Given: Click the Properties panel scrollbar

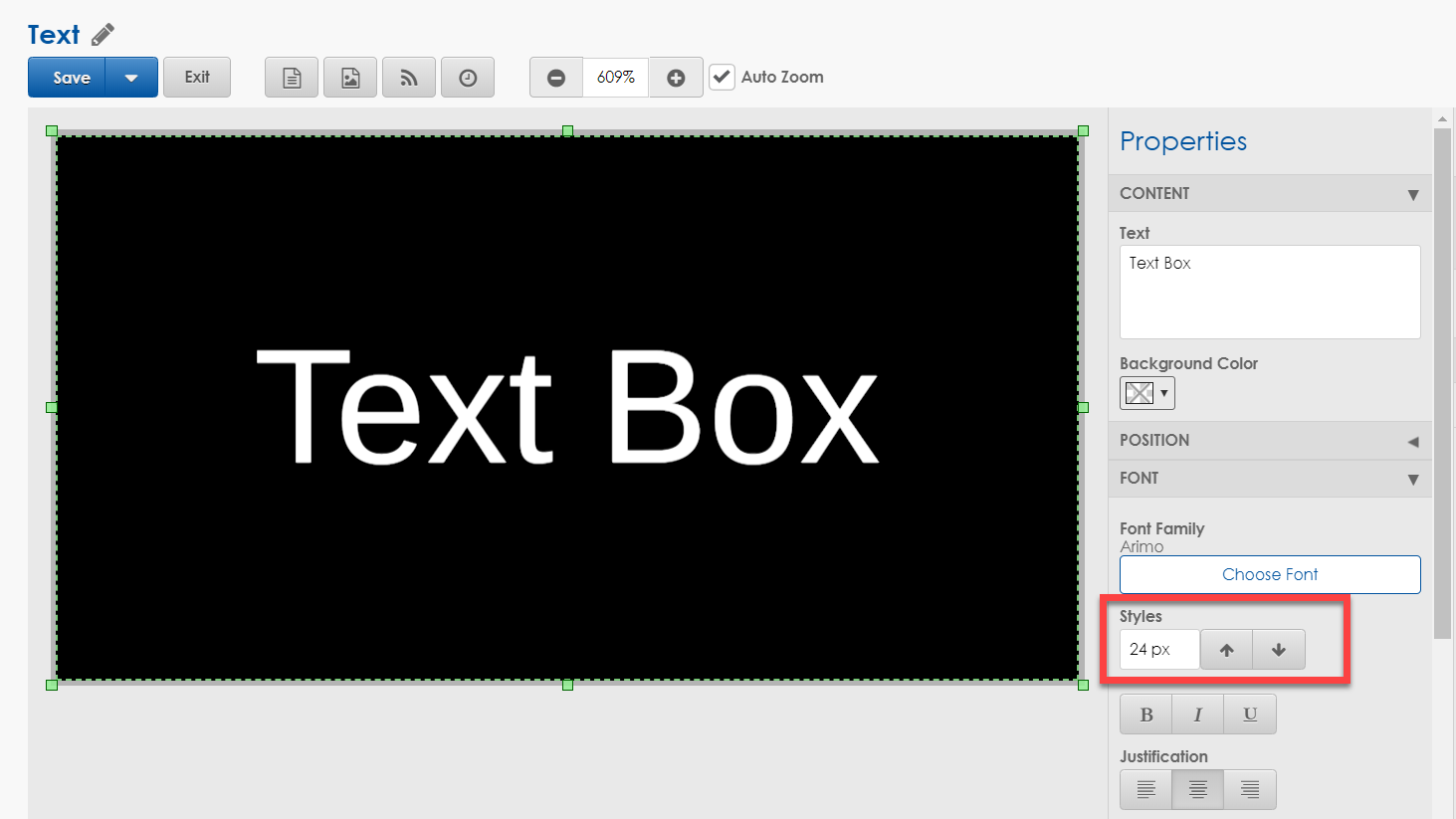Looking at the screenshot, I should click(x=1442, y=383).
